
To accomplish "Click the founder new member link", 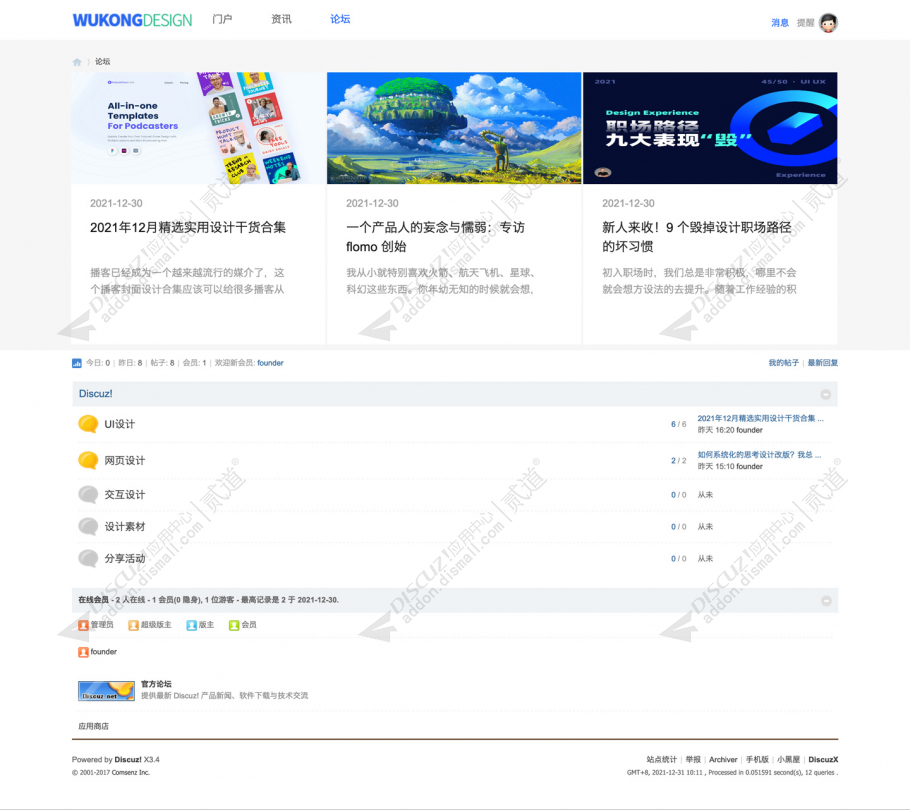I will (x=270, y=363).
